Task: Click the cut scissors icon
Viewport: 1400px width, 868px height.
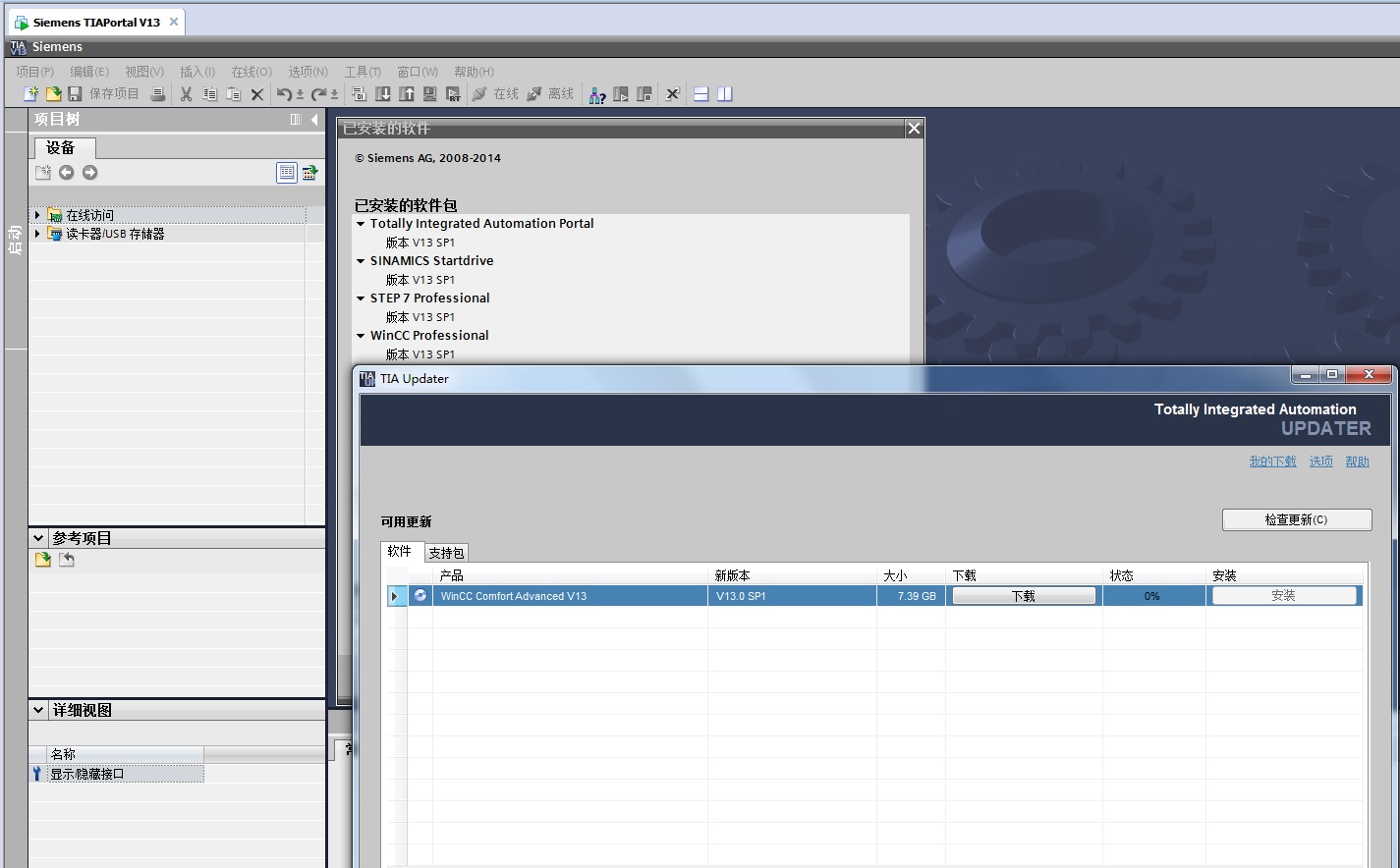Action: [186, 94]
